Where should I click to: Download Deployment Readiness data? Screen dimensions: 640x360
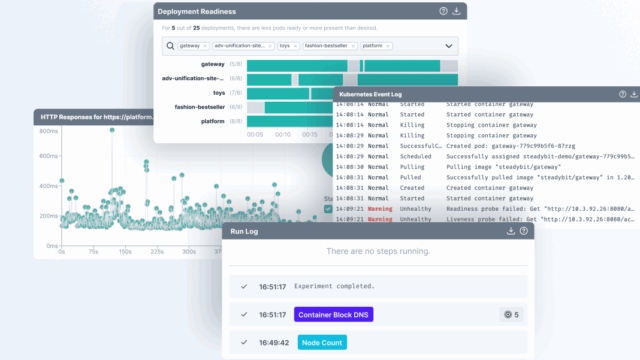456,11
